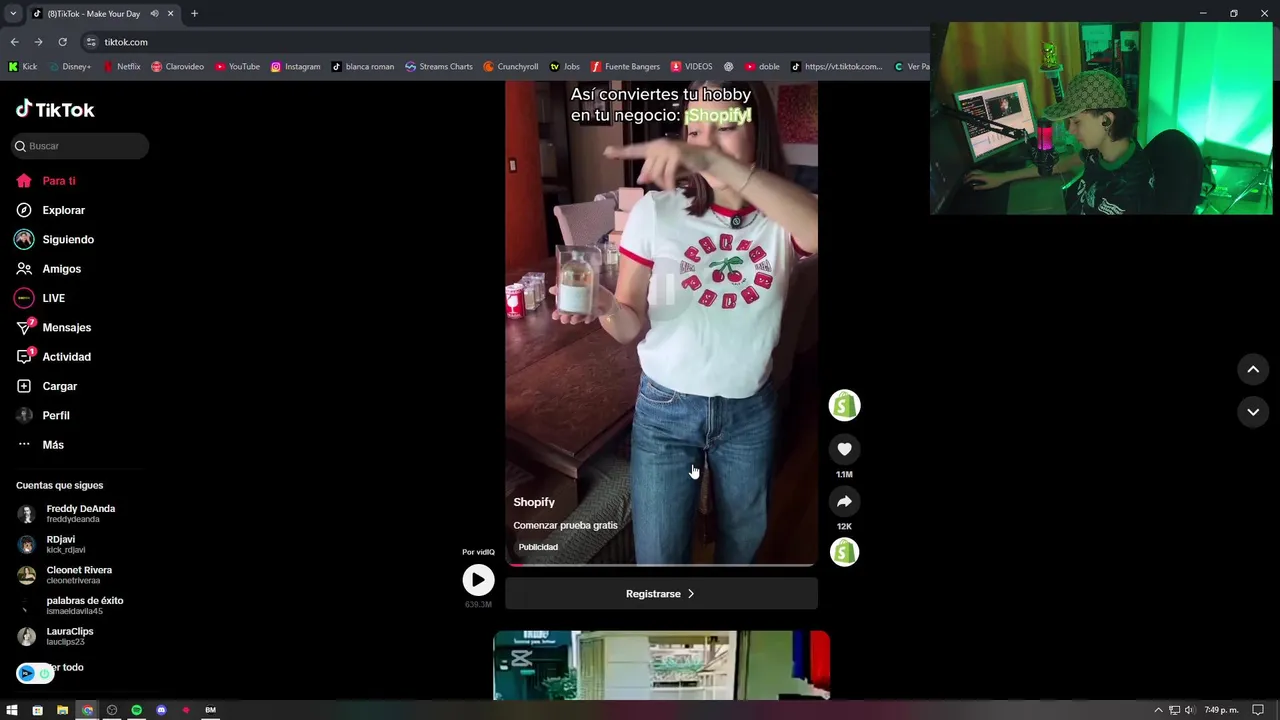Play with the Por vidIQ play button
1280x720 pixels.
click(478, 580)
